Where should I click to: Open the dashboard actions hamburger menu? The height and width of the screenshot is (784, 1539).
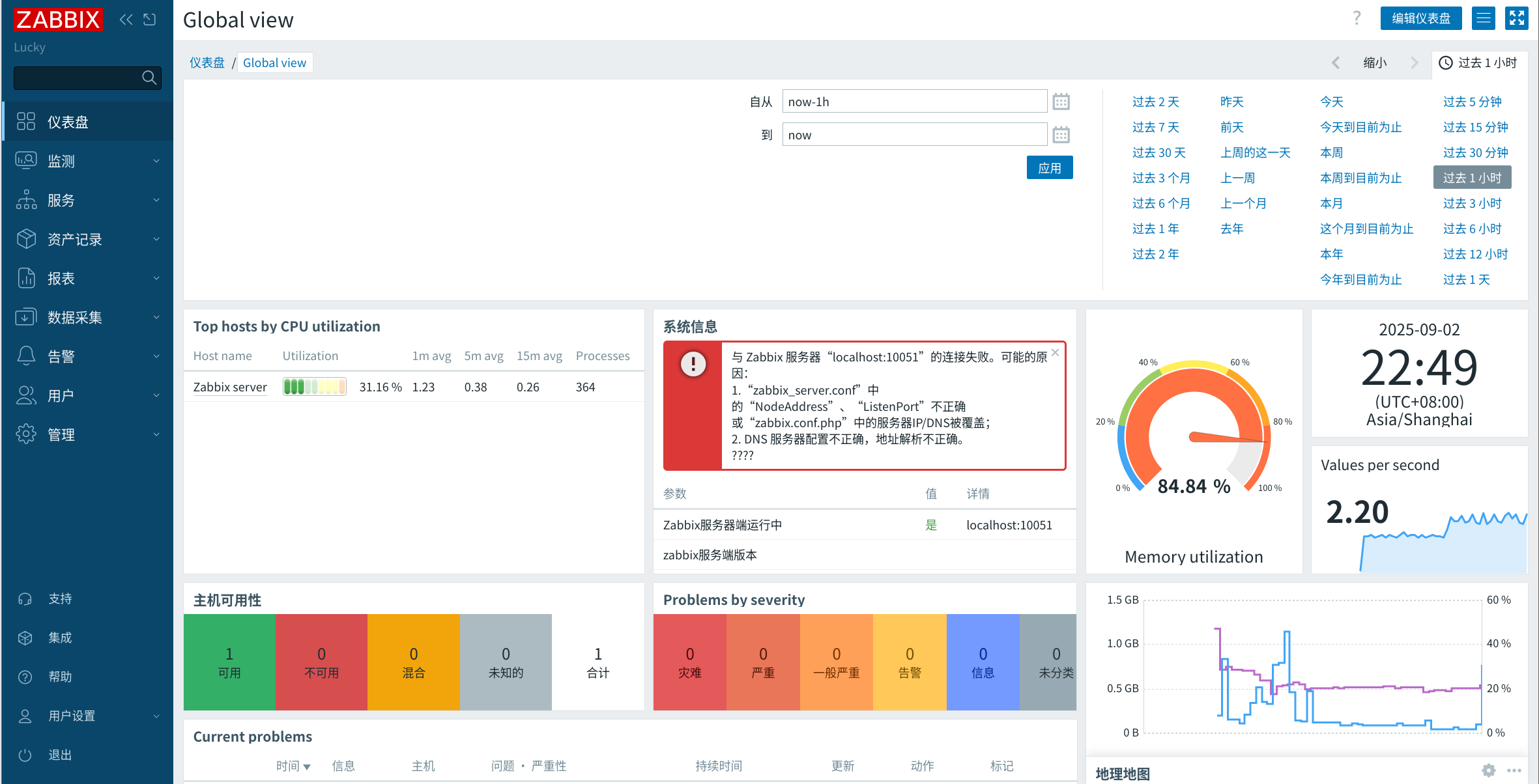coord(1484,18)
